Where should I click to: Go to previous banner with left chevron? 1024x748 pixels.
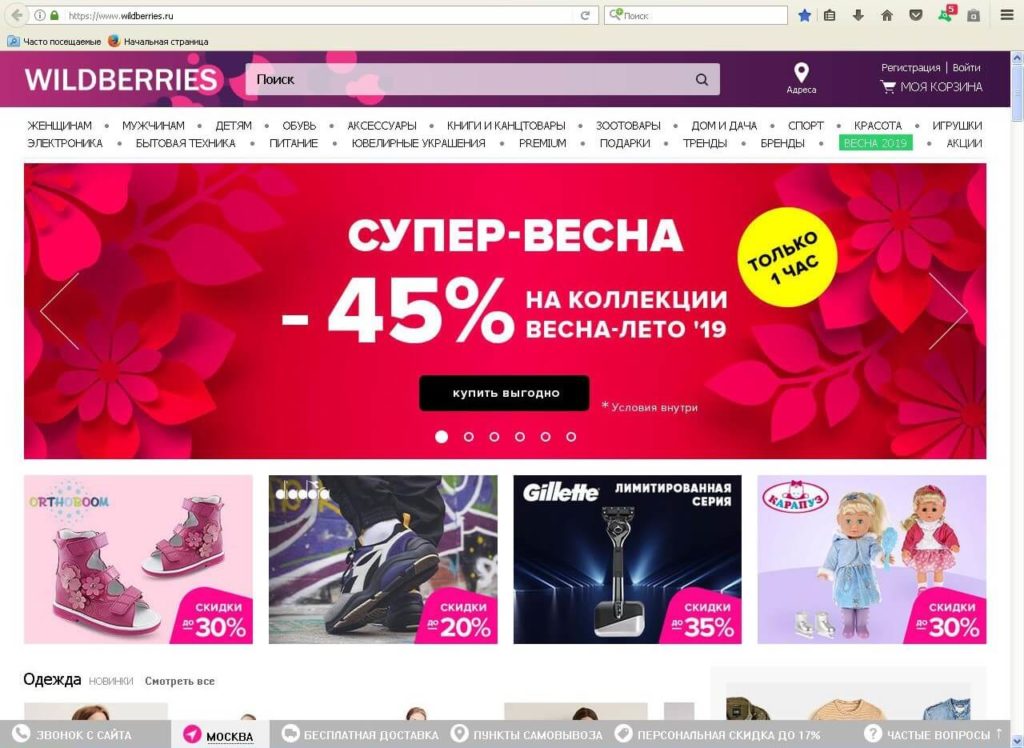pyautogui.click(x=59, y=311)
